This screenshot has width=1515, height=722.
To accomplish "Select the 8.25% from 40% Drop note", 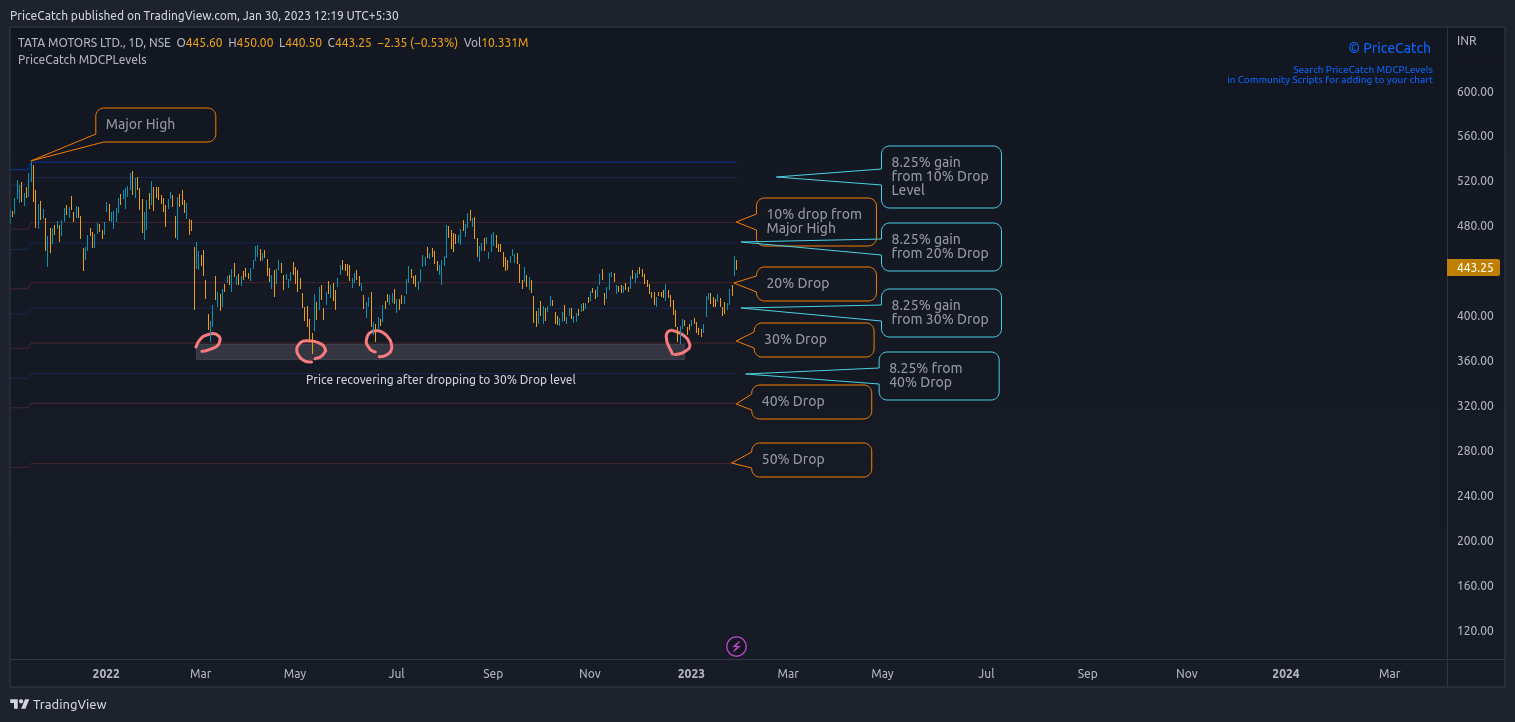I will pos(939,376).
